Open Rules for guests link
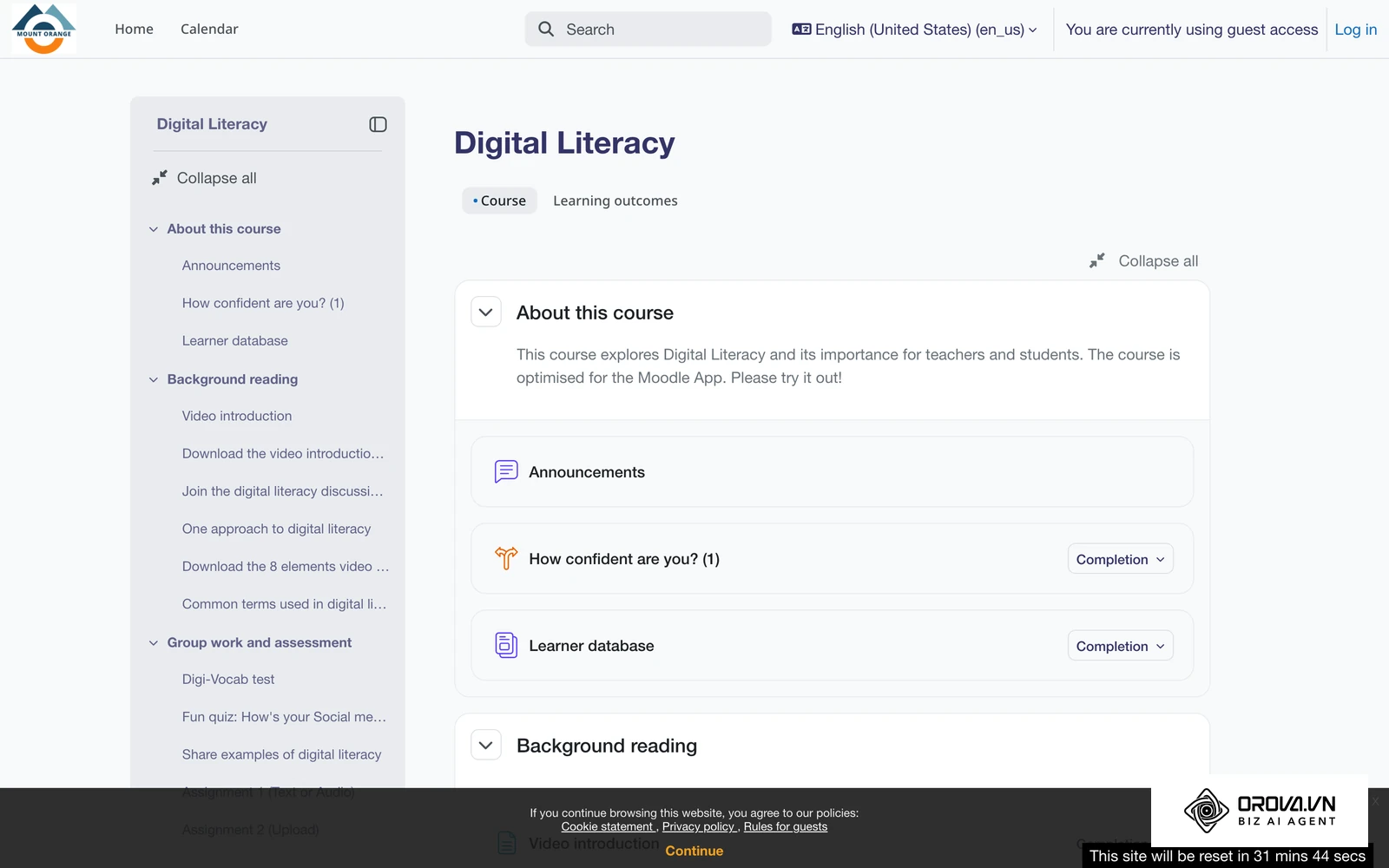This screenshot has height=868, width=1389. click(x=786, y=826)
